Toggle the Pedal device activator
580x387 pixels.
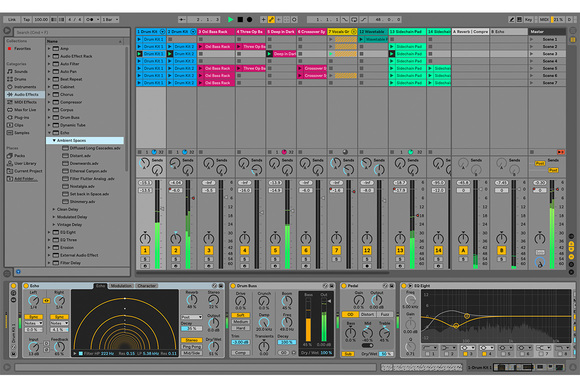click(x=344, y=286)
